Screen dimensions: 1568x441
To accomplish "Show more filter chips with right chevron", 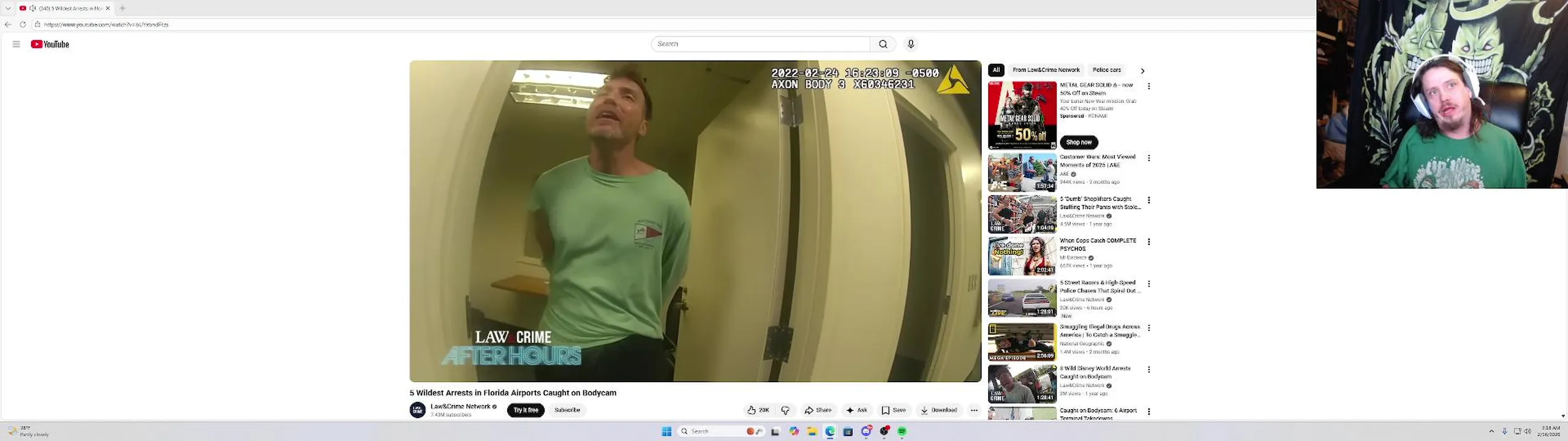I will (x=1142, y=70).
